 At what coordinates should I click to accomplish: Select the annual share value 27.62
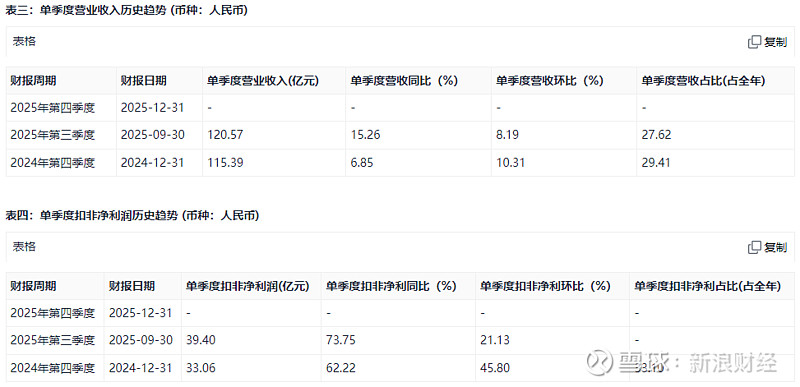656,135
